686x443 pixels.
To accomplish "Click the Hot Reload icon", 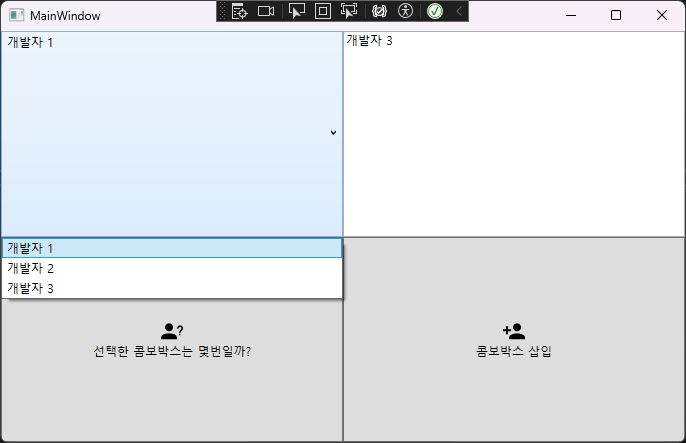I will click(379, 11).
